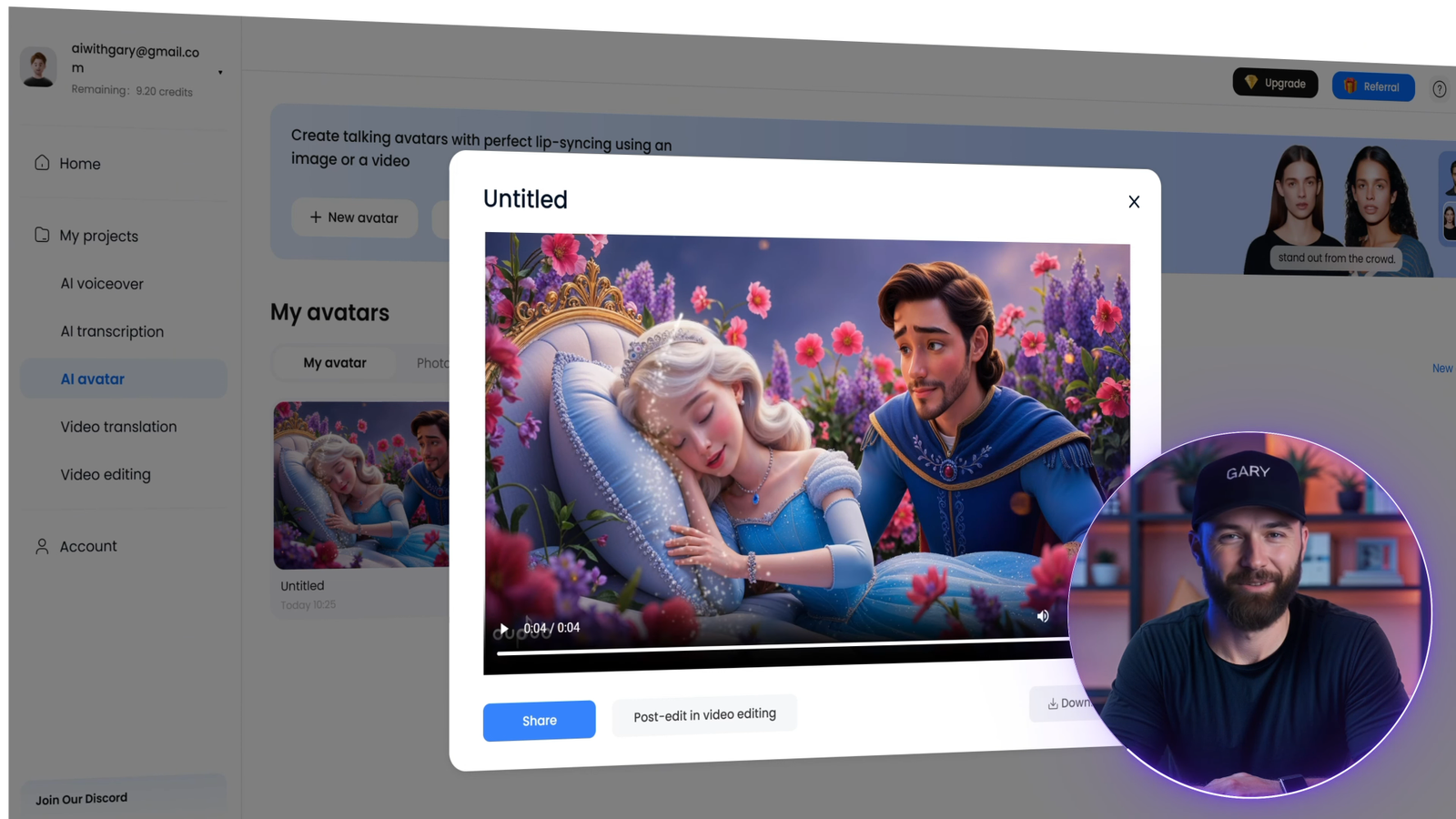Viewport: 1456px width, 819px height.
Task: Play the video in the dialog
Action: tap(503, 628)
